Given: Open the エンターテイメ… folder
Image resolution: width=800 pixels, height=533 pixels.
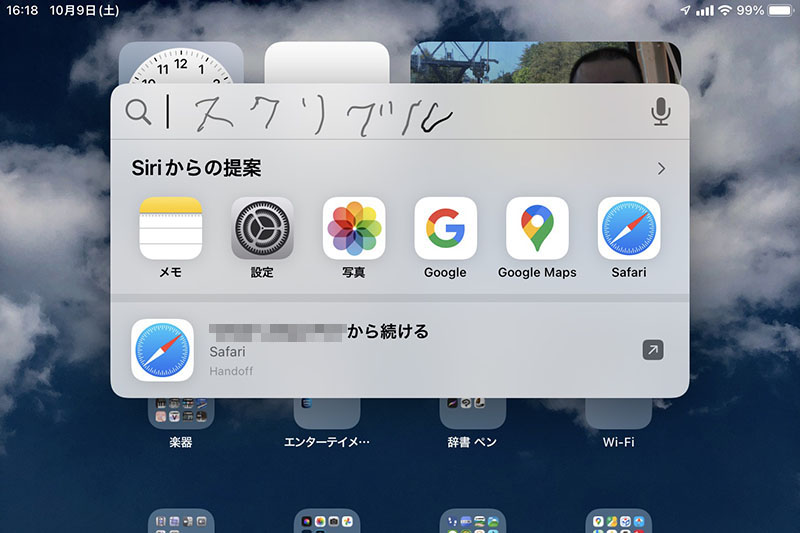Looking at the screenshot, I should point(327,413).
